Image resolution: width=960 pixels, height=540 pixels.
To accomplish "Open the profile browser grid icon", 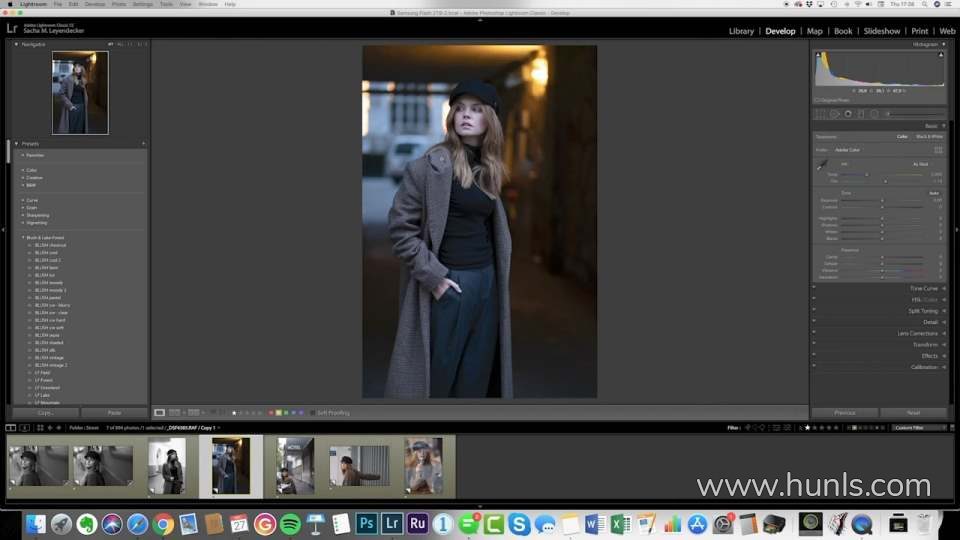I will 938,150.
